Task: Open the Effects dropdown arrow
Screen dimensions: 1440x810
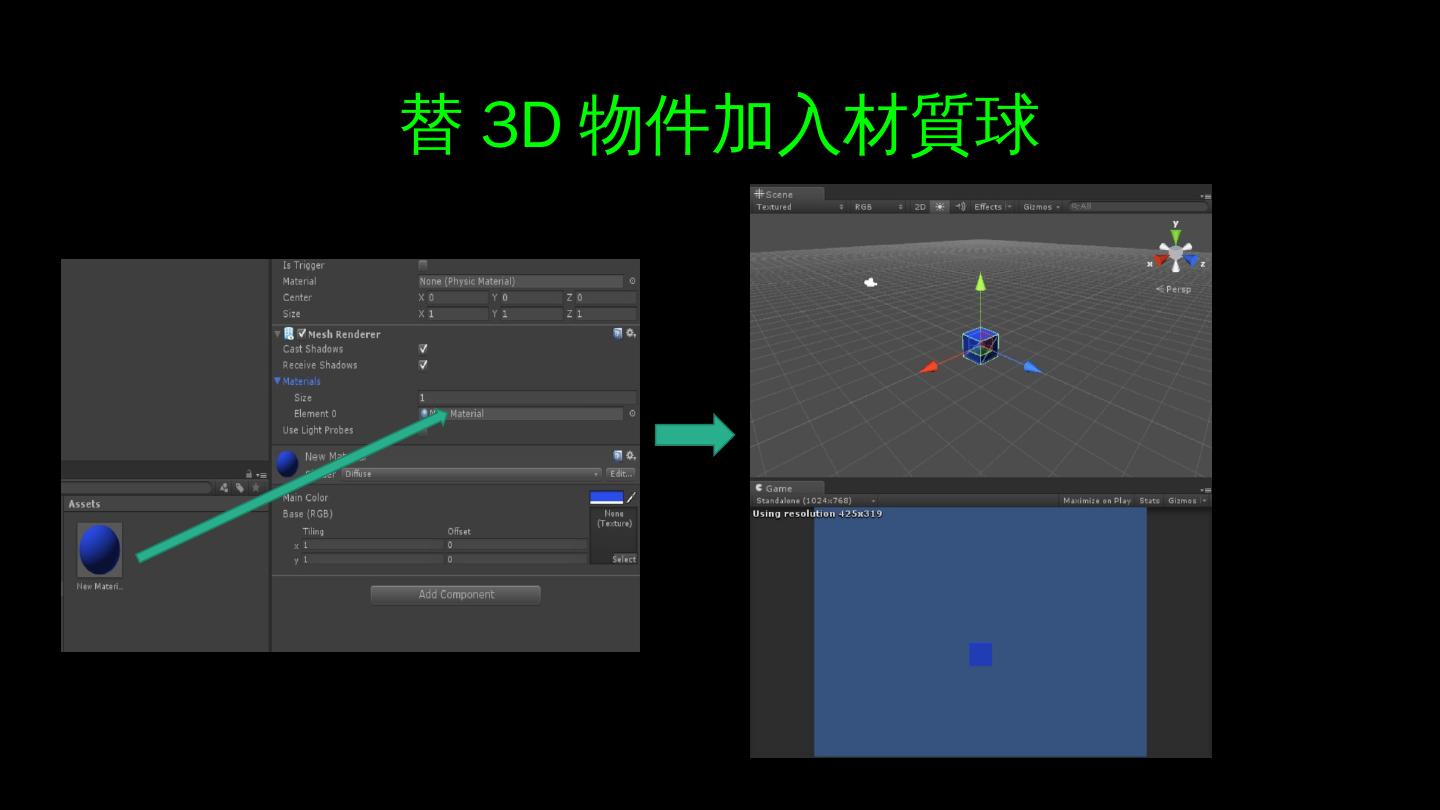Action: pyautogui.click(x=1009, y=207)
